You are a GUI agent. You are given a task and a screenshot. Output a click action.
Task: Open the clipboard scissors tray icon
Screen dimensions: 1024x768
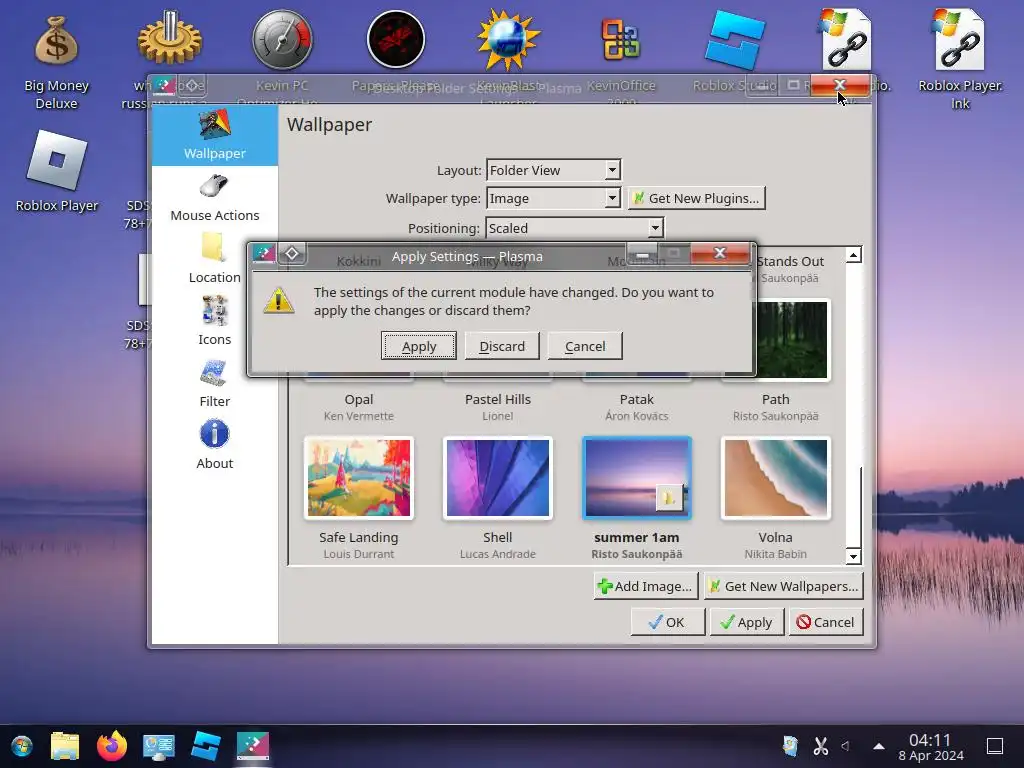pyautogui.click(x=821, y=746)
